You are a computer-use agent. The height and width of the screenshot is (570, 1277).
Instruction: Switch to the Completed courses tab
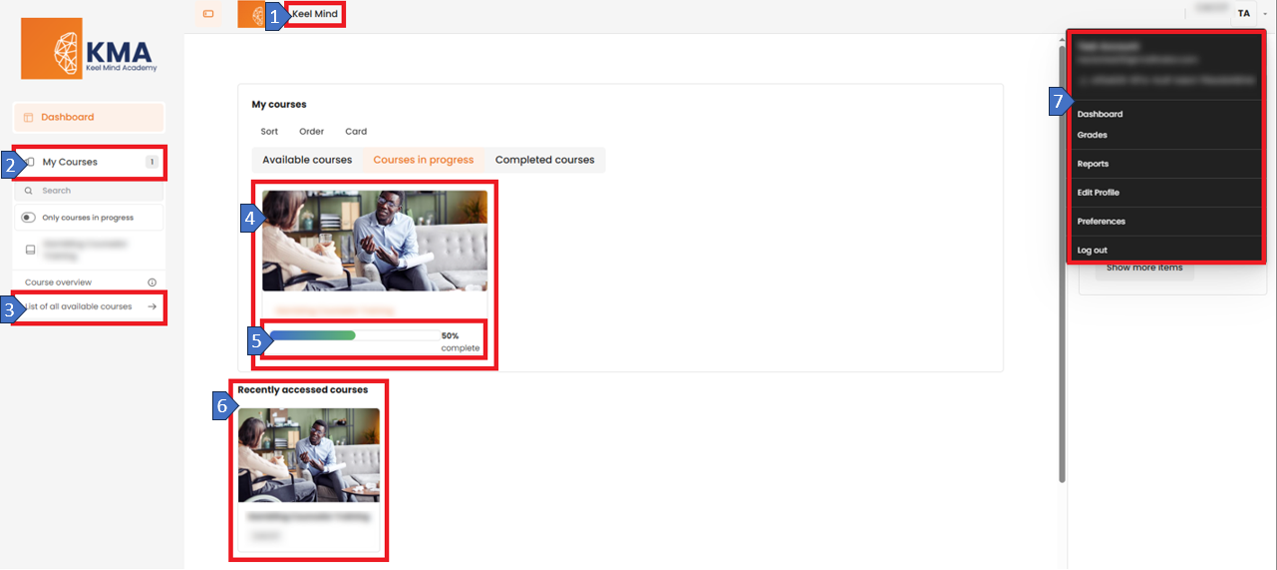point(544,160)
